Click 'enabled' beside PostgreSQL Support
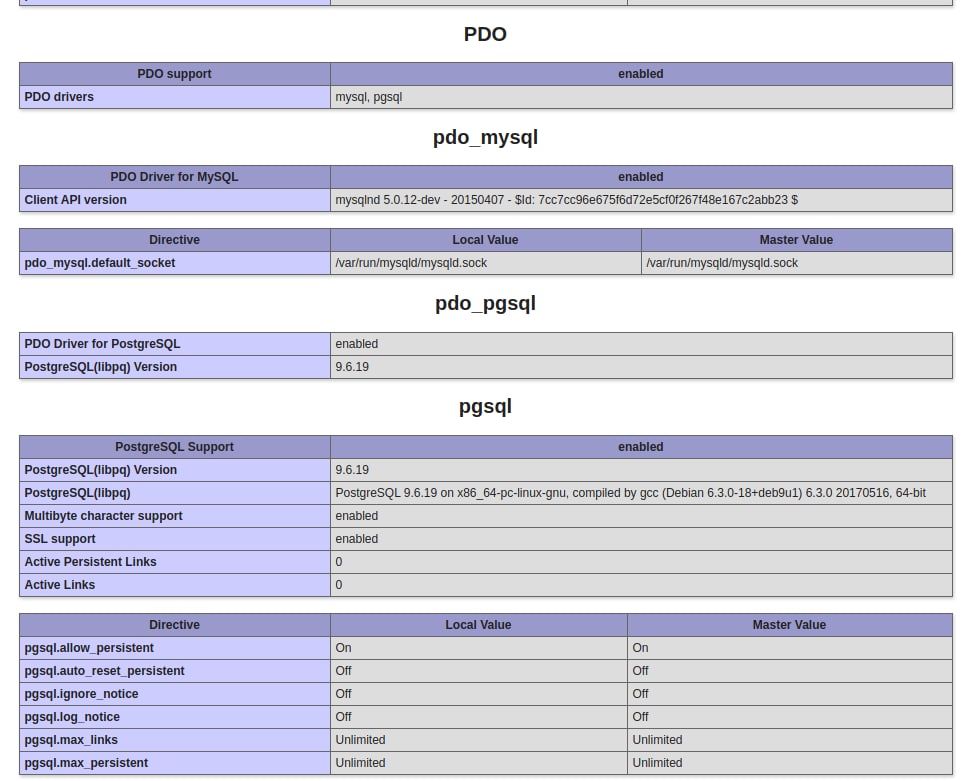 click(x=641, y=447)
